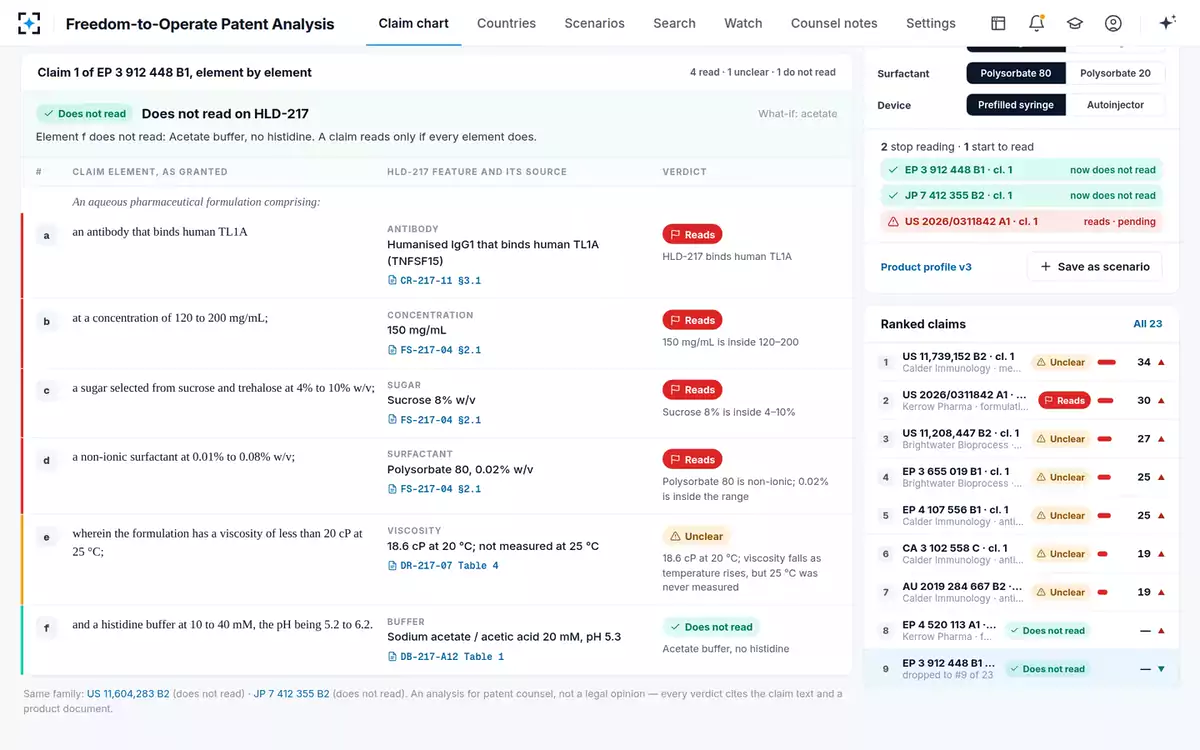Screen dimensions: 1200x750
Task: Open the graduation cap learning icon
Action: coord(1075,23)
